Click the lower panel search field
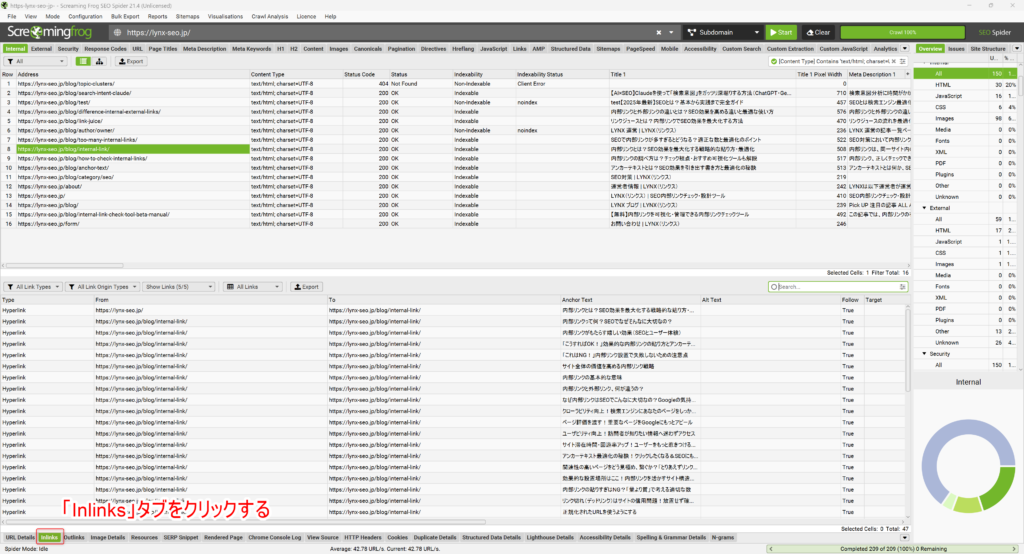 [x=840, y=287]
